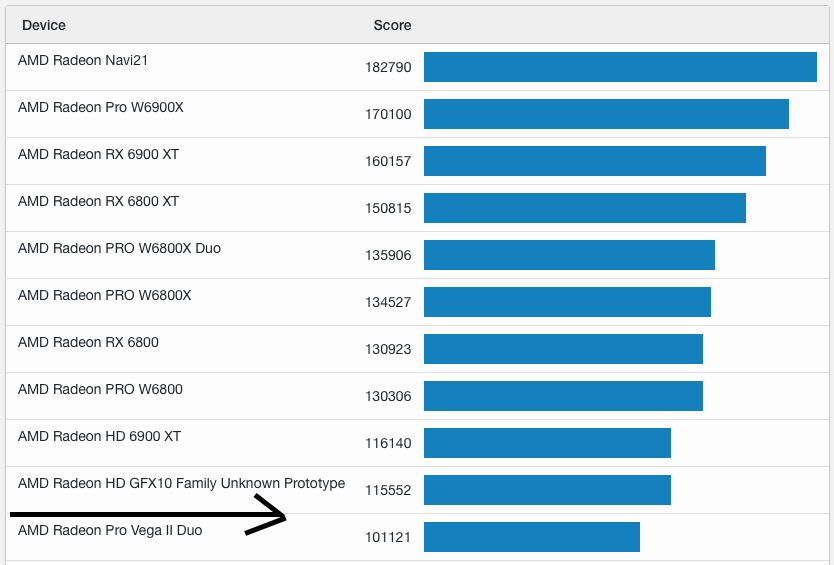Click the Pro Vega II Duo score bar

point(532,537)
